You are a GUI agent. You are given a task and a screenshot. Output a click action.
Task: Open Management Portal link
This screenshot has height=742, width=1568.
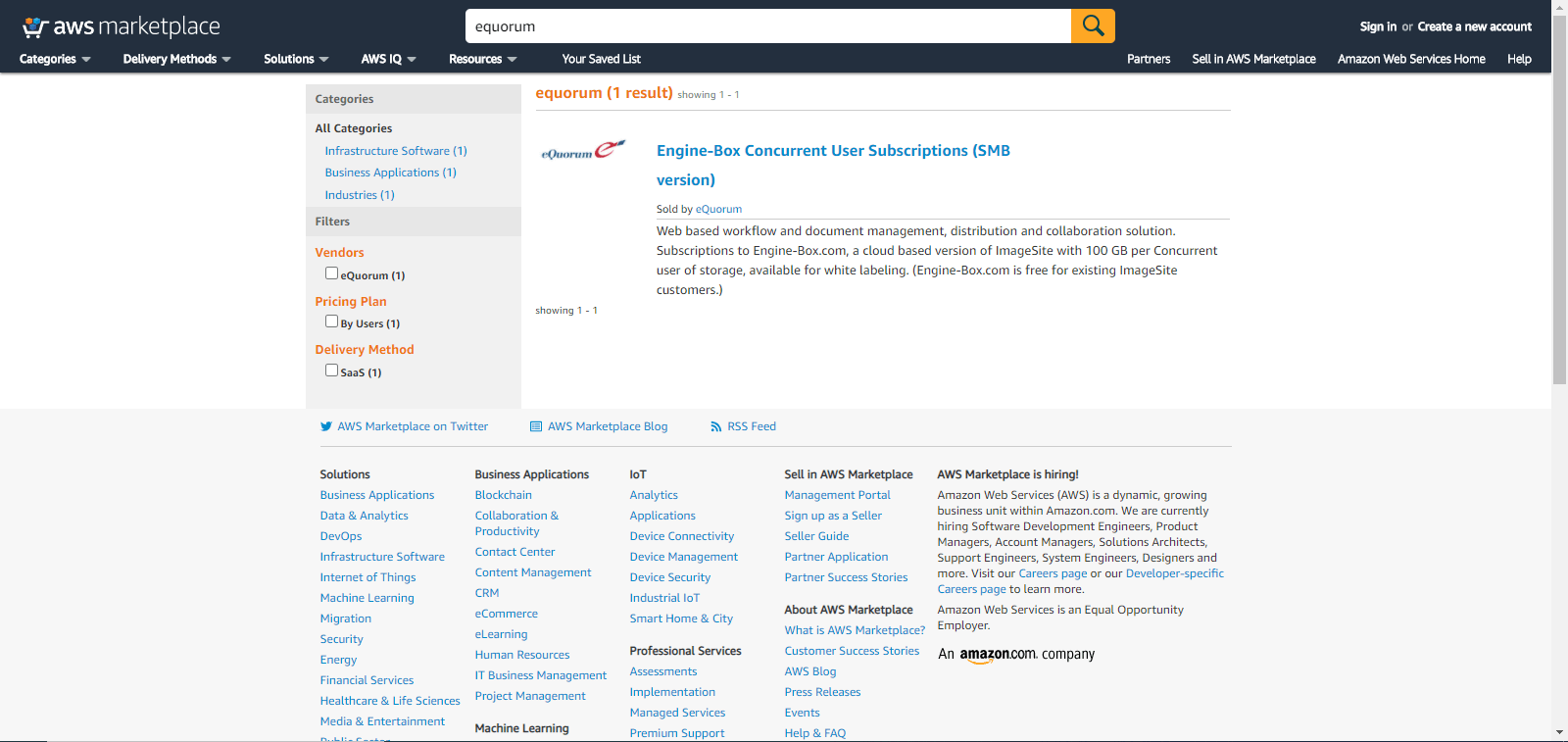click(838, 495)
